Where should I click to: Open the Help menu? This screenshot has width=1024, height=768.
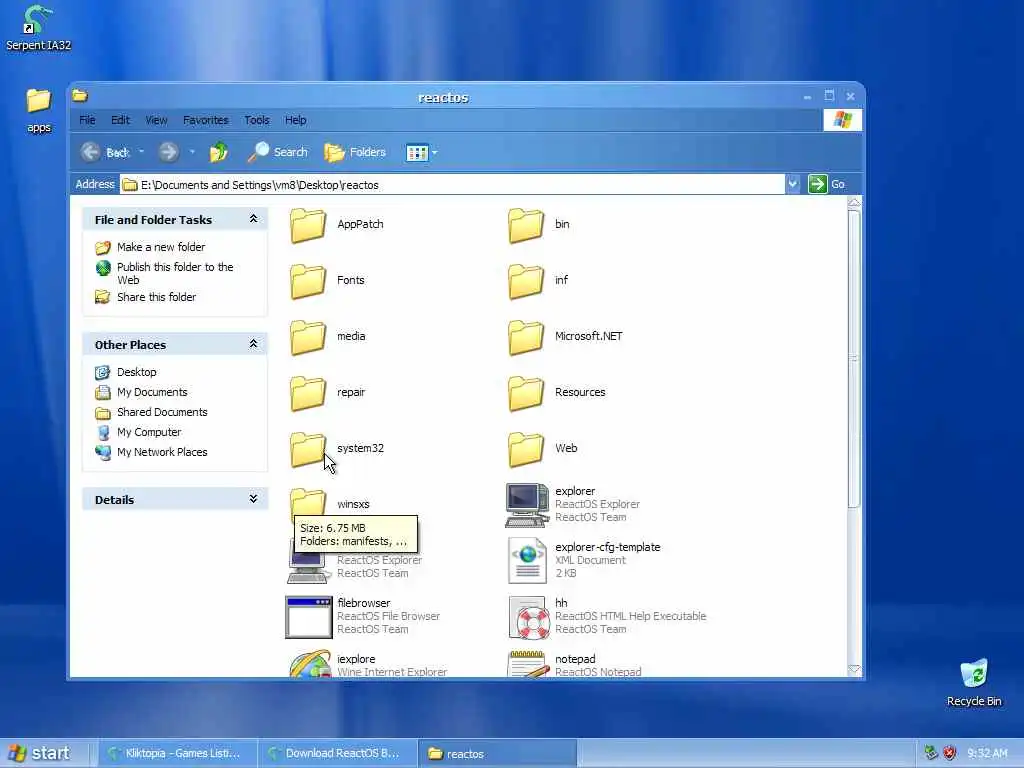[x=295, y=120]
